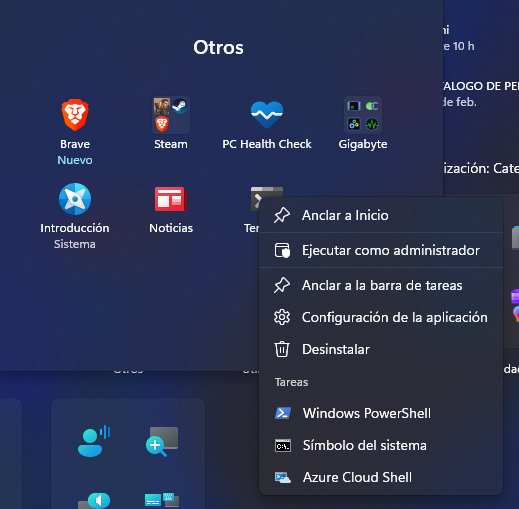Open Símbolo del sistema task
Image resolution: width=519 pixels, height=509 pixels.
coord(381,445)
